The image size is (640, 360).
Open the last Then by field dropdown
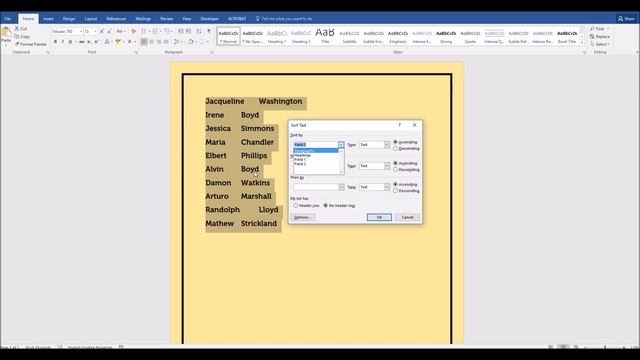coord(341,187)
